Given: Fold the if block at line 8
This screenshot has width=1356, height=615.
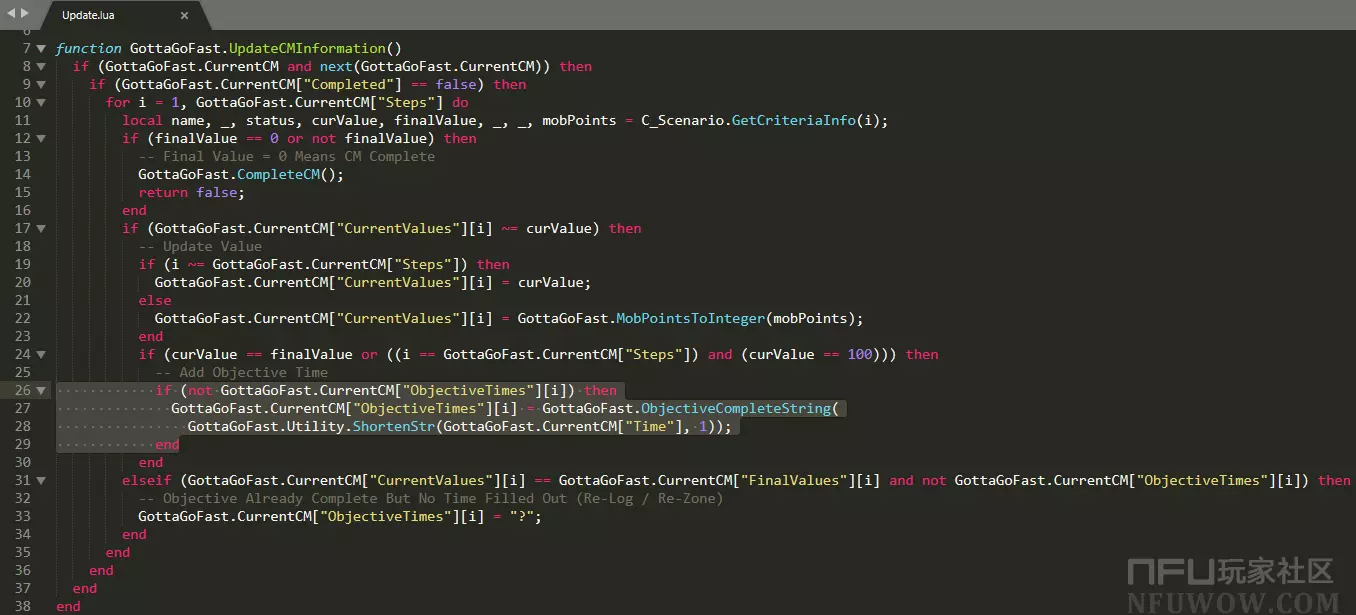Looking at the screenshot, I should pyautogui.click(x=41, y=67).
